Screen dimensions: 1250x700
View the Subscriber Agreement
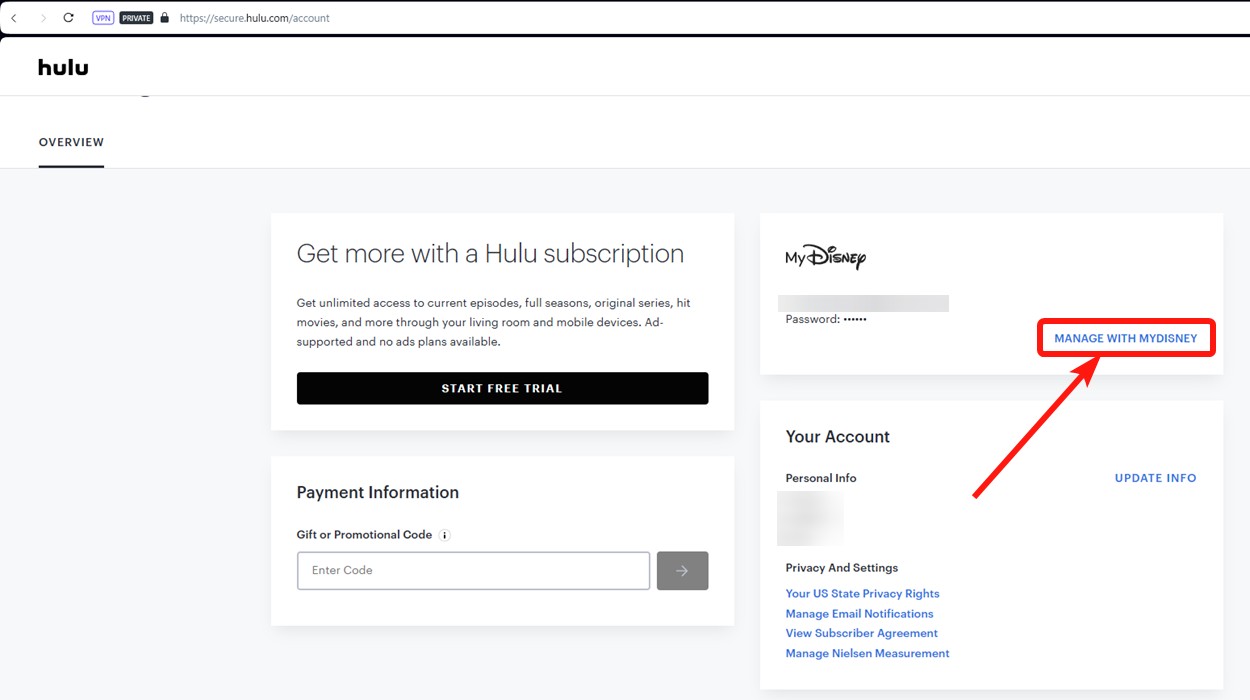[861, 633]
